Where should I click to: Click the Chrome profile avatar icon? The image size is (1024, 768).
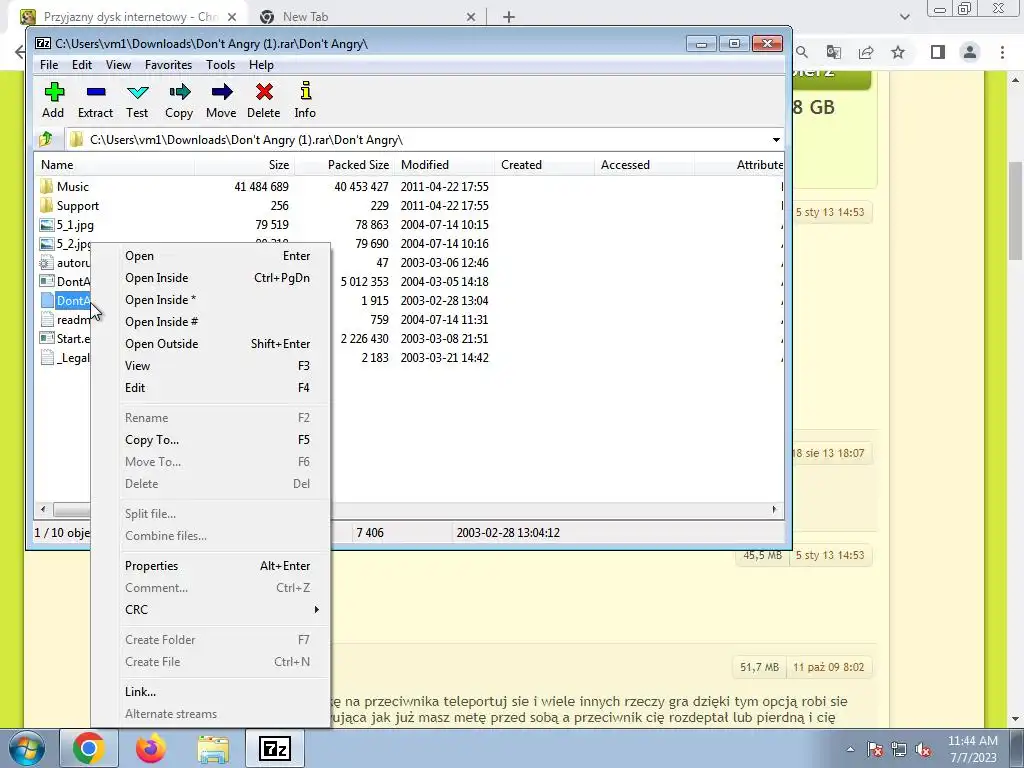pyautogui.click(x=970, y=52)
